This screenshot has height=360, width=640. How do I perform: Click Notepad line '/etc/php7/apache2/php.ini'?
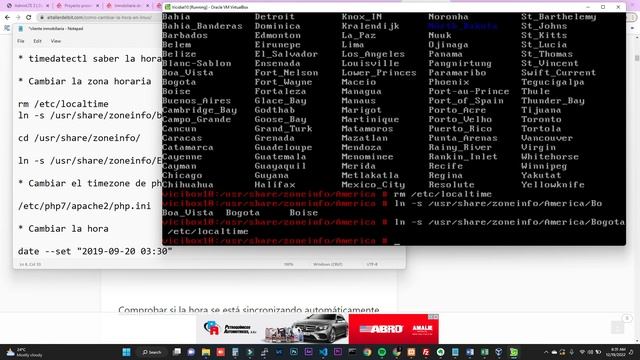click(84, 206)
